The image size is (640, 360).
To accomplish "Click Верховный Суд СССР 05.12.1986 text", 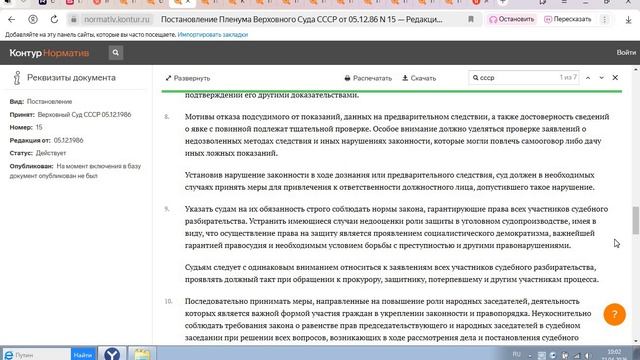I will tap(84, 115).
